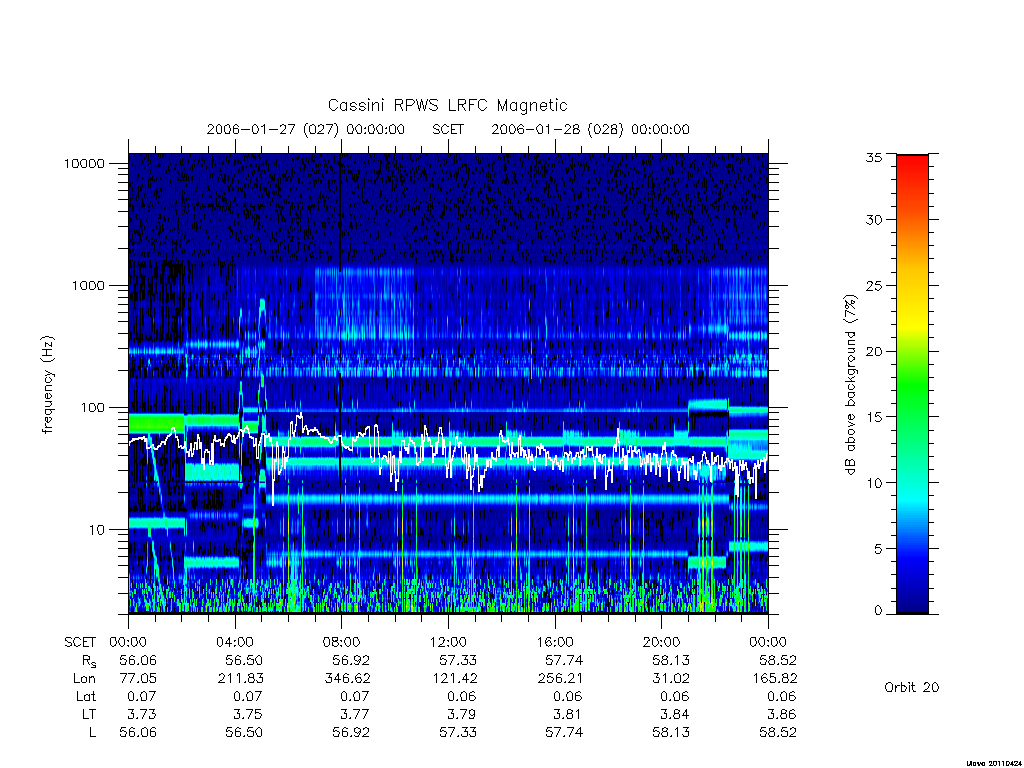Click the "15" value on the colorbar scale
1024x768 pixels.
pos(874,417)
